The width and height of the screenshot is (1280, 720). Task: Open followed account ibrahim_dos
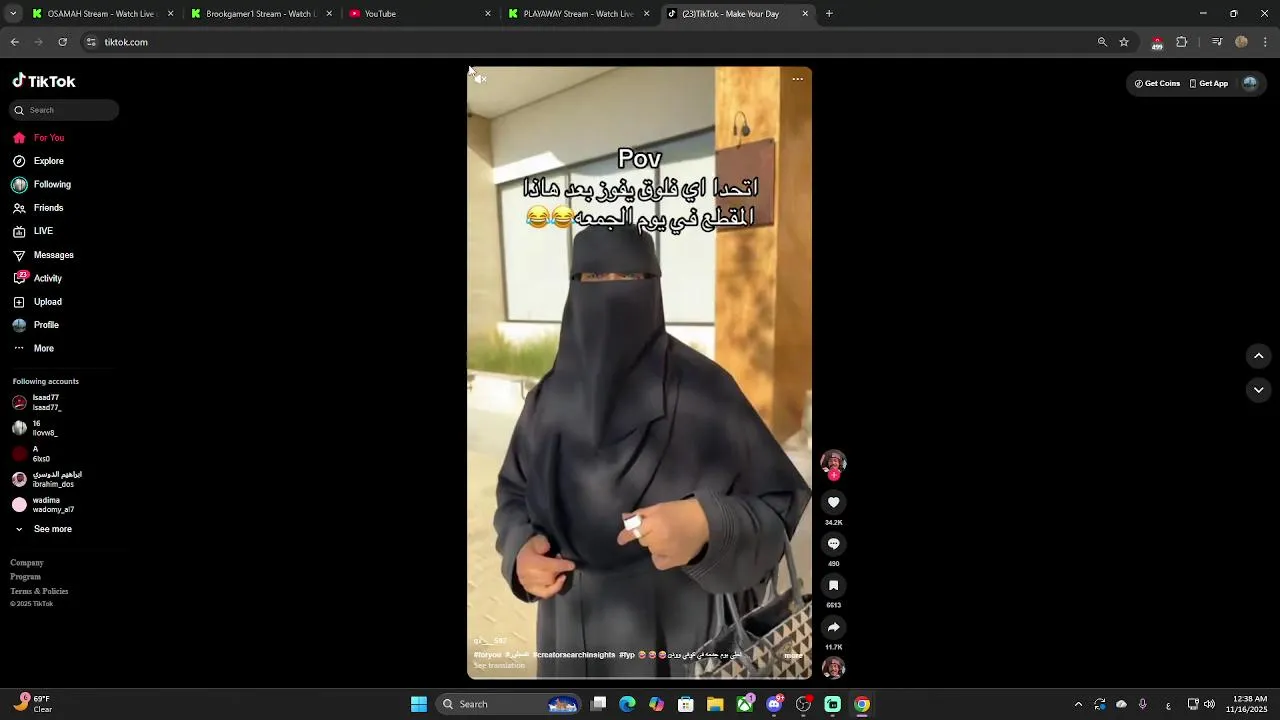click(x=47, y=479)
